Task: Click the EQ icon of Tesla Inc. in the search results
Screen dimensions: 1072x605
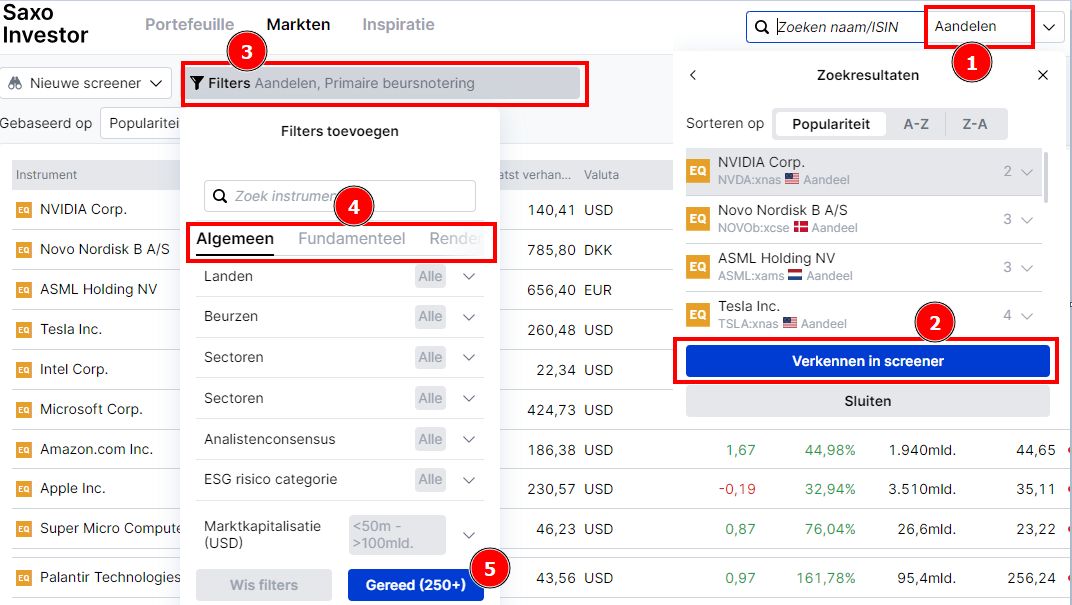Action: pos(698,314)
